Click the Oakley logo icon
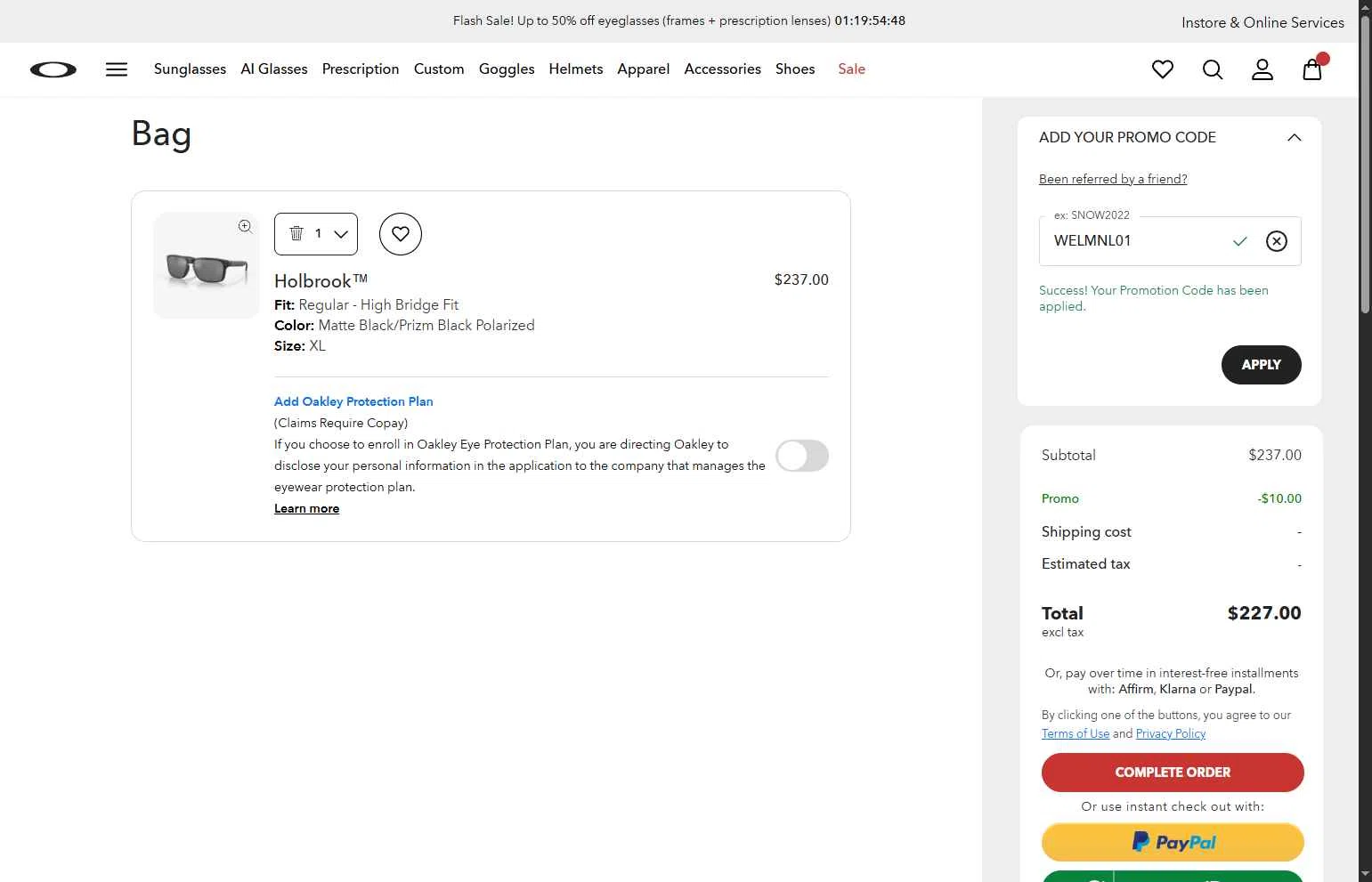This screenshot has width=1372, height=882. [x=53, y=69]
